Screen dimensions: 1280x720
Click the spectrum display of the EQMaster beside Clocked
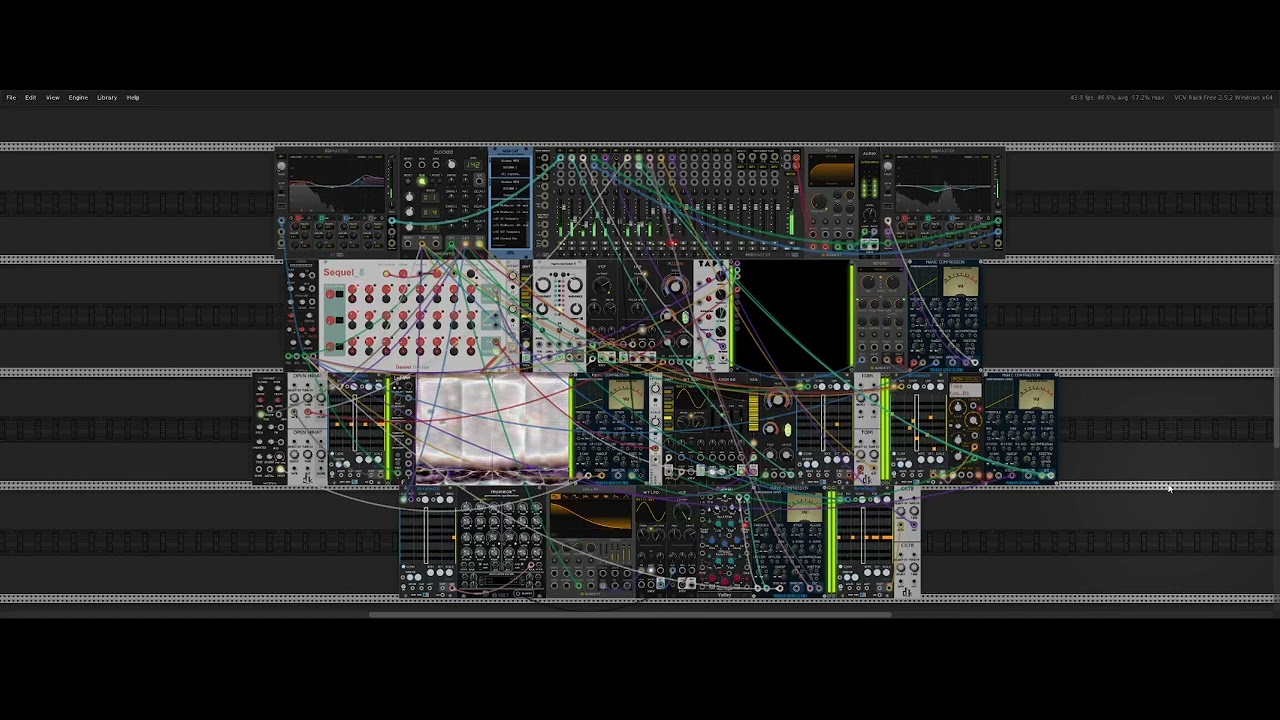coord(337,182)
